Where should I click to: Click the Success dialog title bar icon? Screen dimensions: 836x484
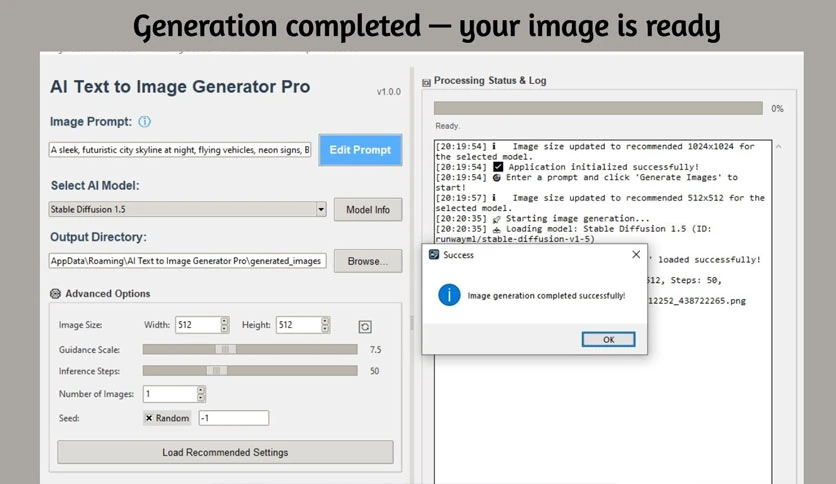click(x=434, y=255)
